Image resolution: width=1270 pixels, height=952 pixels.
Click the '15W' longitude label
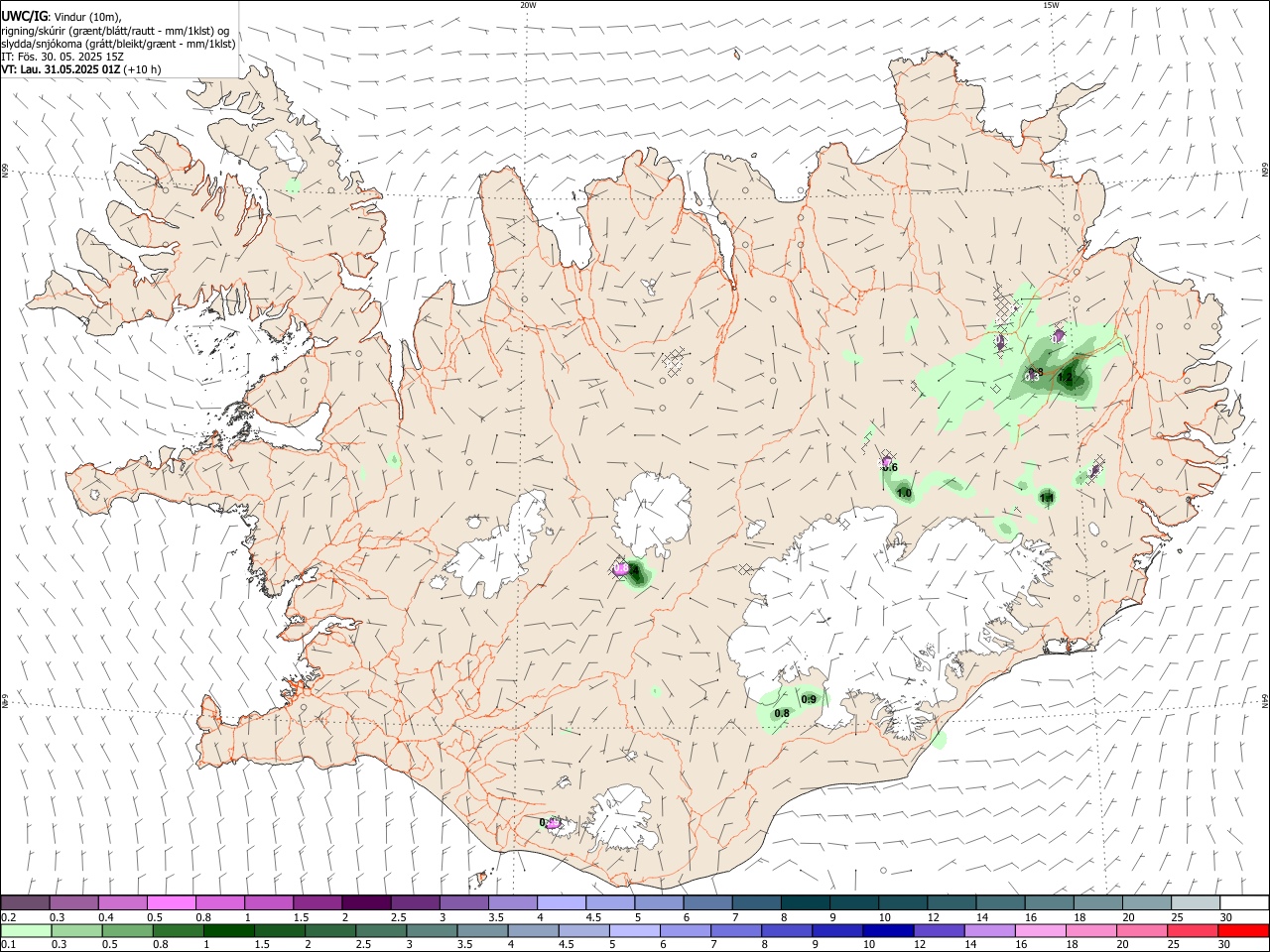click(x=1051, y=5)
